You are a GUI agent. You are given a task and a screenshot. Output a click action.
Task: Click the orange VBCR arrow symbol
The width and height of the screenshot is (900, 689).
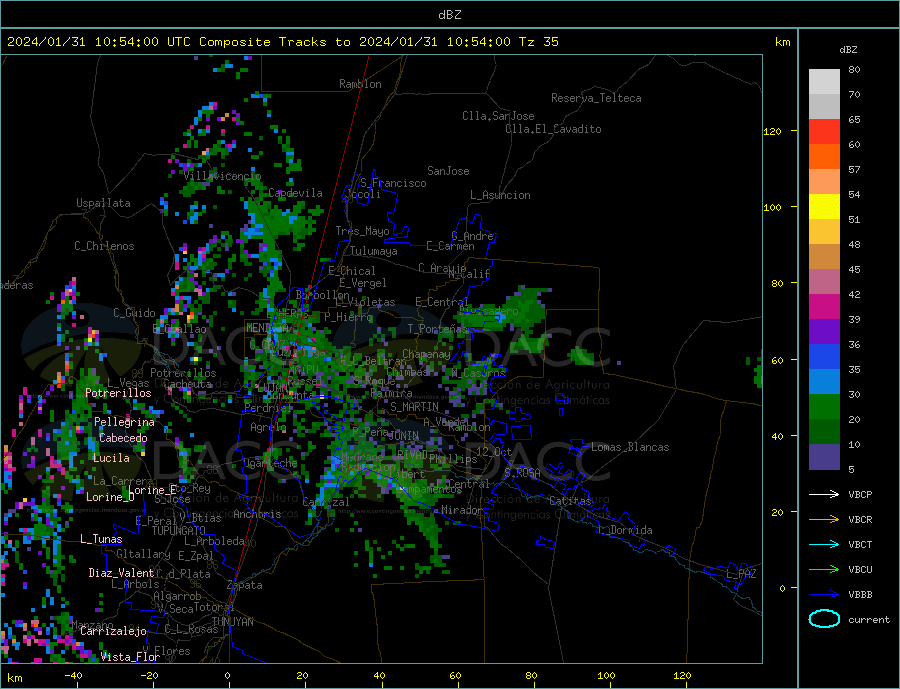(824, 520)
